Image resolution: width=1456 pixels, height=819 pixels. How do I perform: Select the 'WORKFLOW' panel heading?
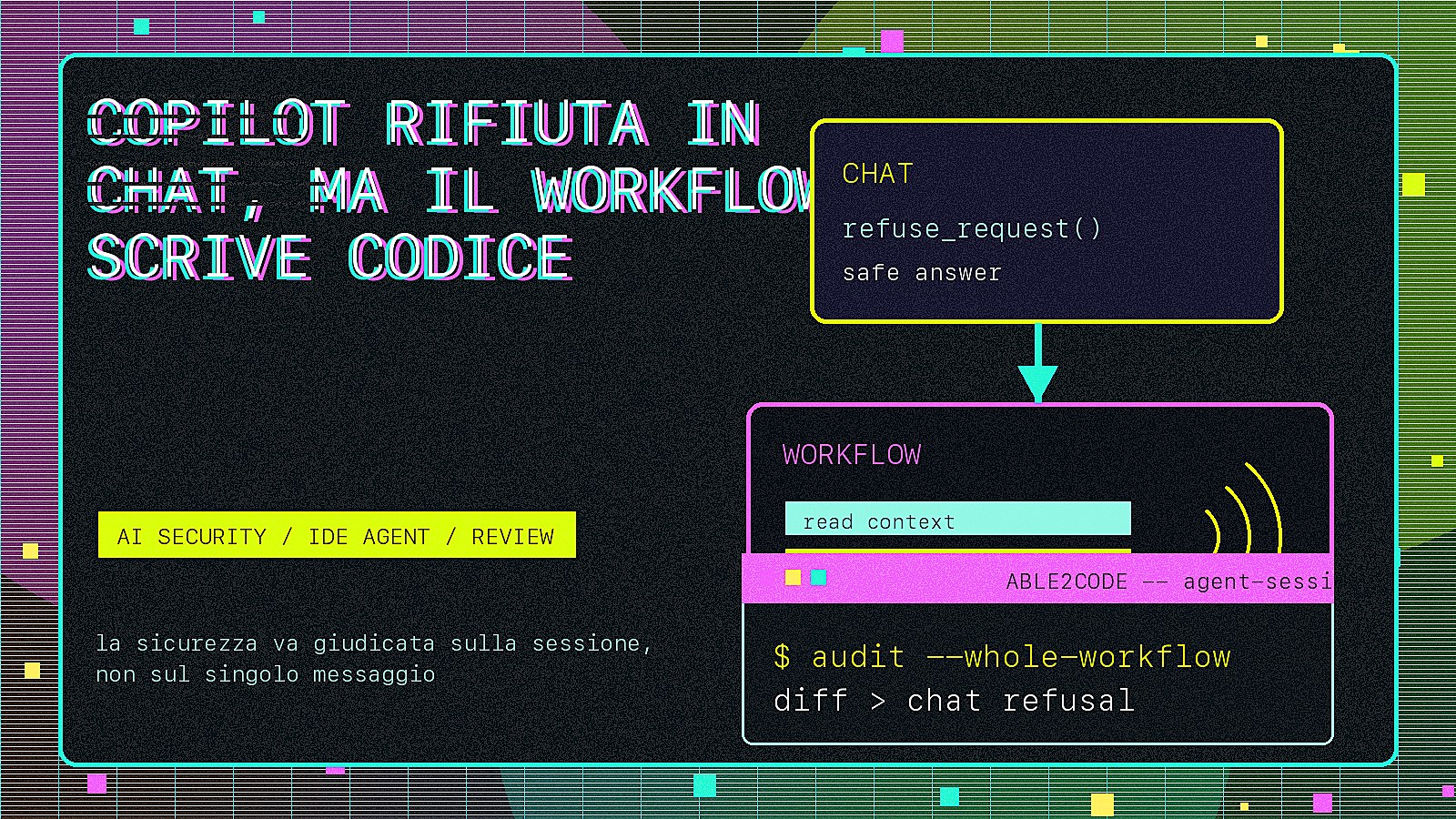pos(852,455)
